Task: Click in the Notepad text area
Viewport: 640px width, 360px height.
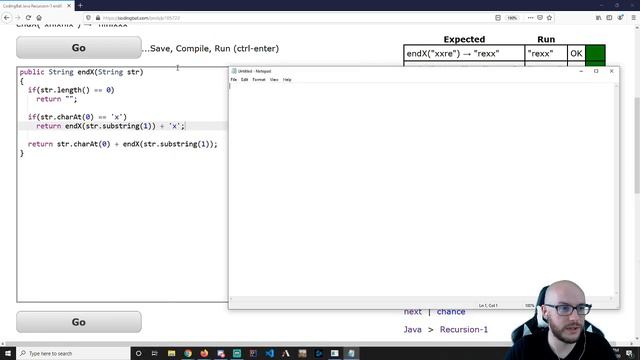Action: click(x=422, y=190)
